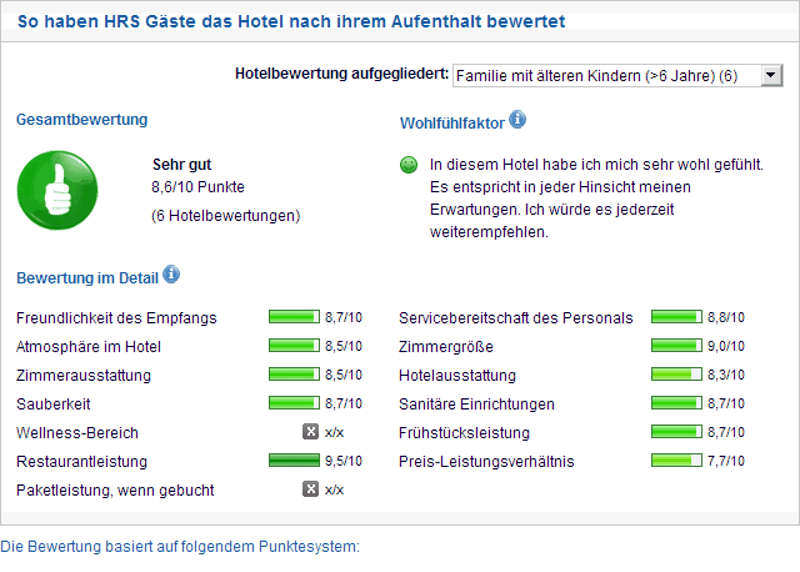Click the Sauberkeit rating bar

point(293,403)
